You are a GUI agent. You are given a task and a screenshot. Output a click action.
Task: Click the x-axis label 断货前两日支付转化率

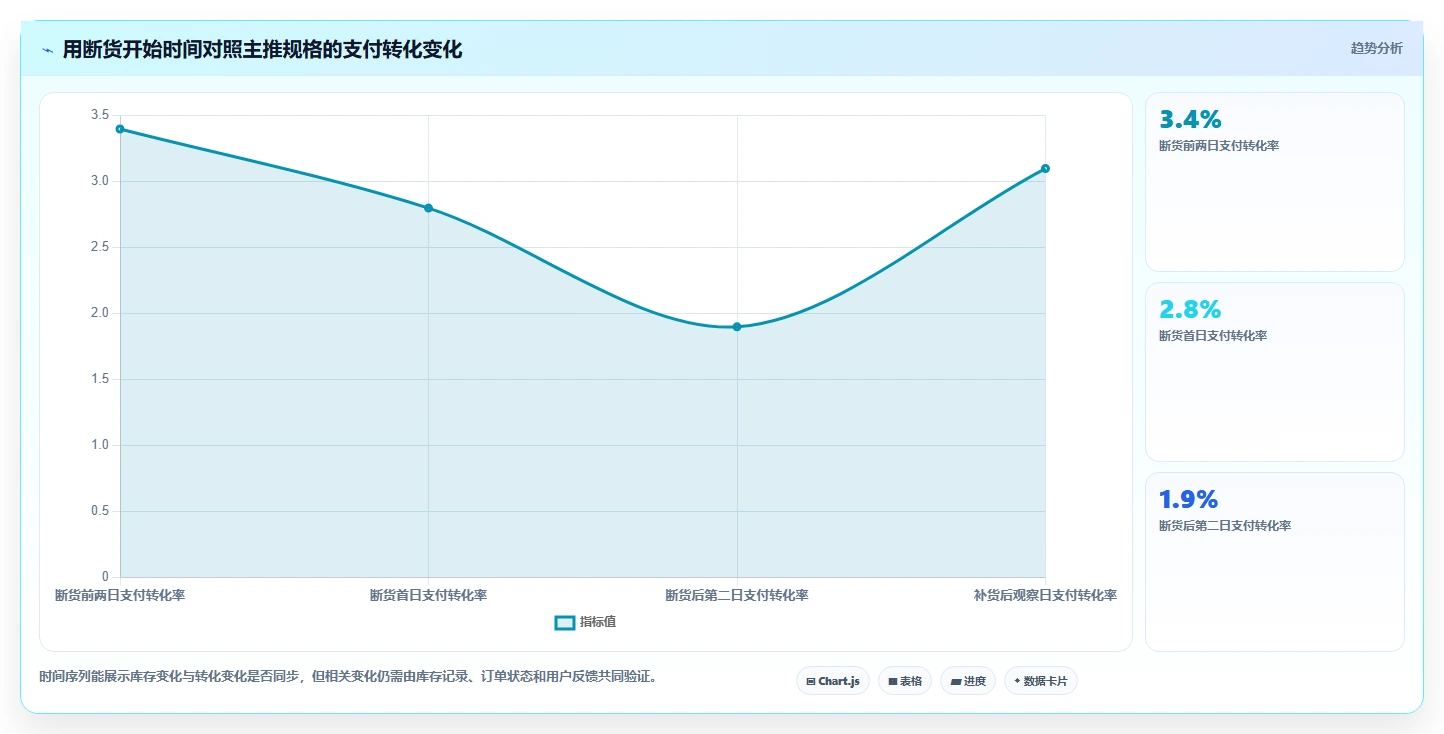120,595
